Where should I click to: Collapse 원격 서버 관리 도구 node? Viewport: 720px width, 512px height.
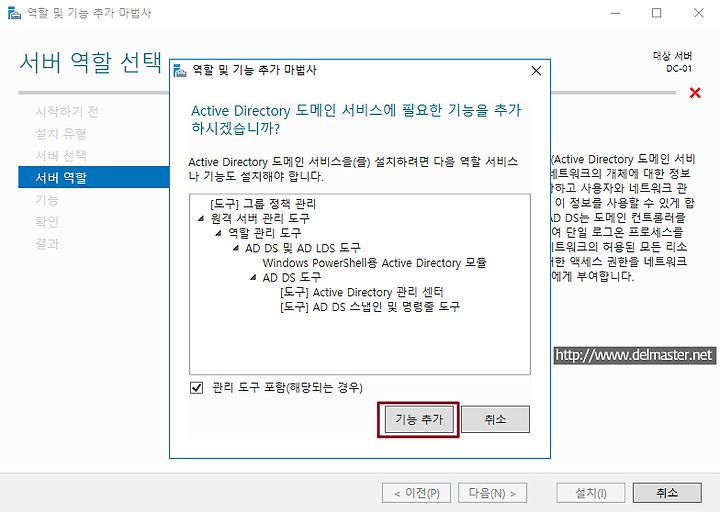(201, 219)
